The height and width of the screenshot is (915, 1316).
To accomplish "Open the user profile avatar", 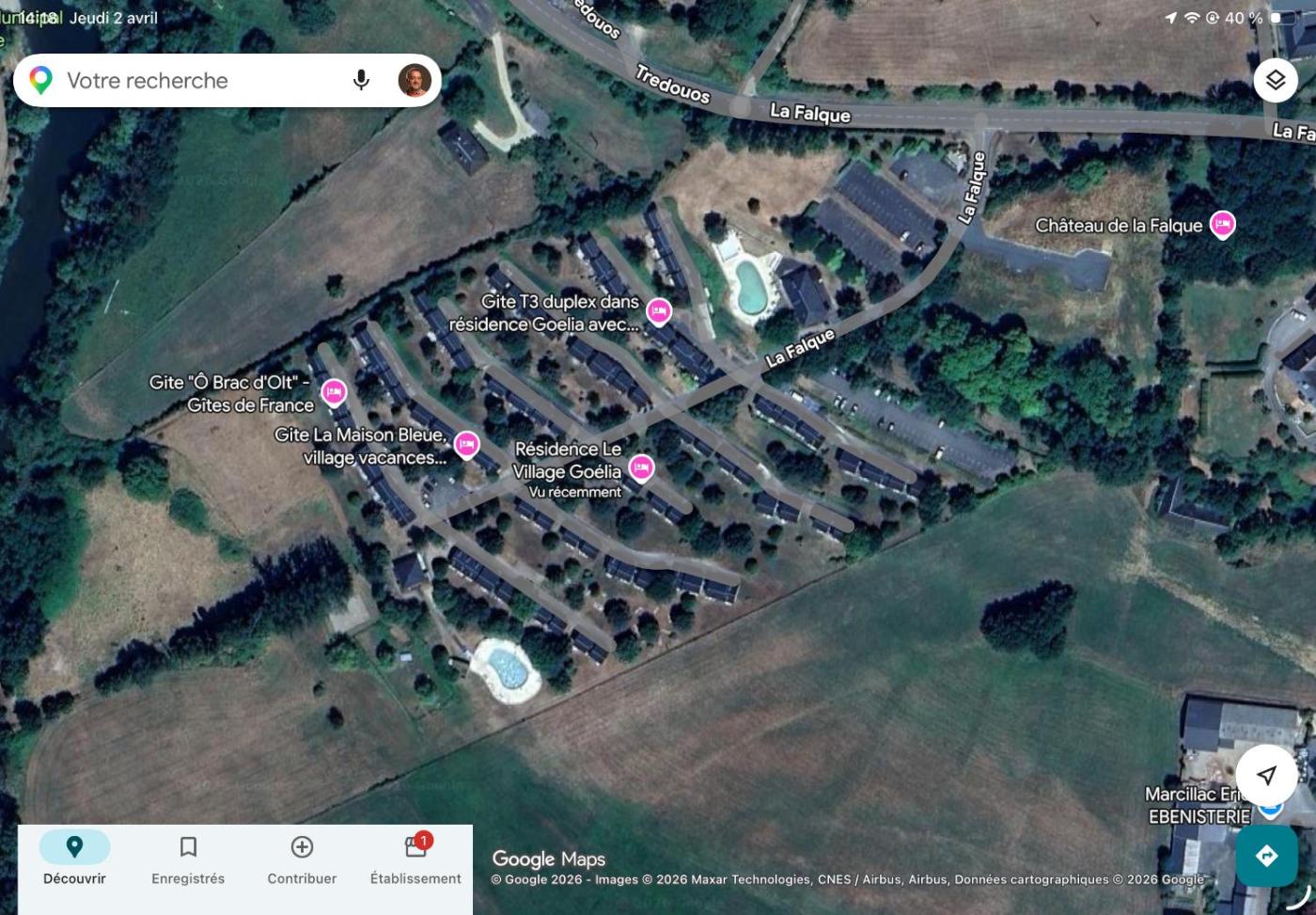I will (x=415, y=80).
